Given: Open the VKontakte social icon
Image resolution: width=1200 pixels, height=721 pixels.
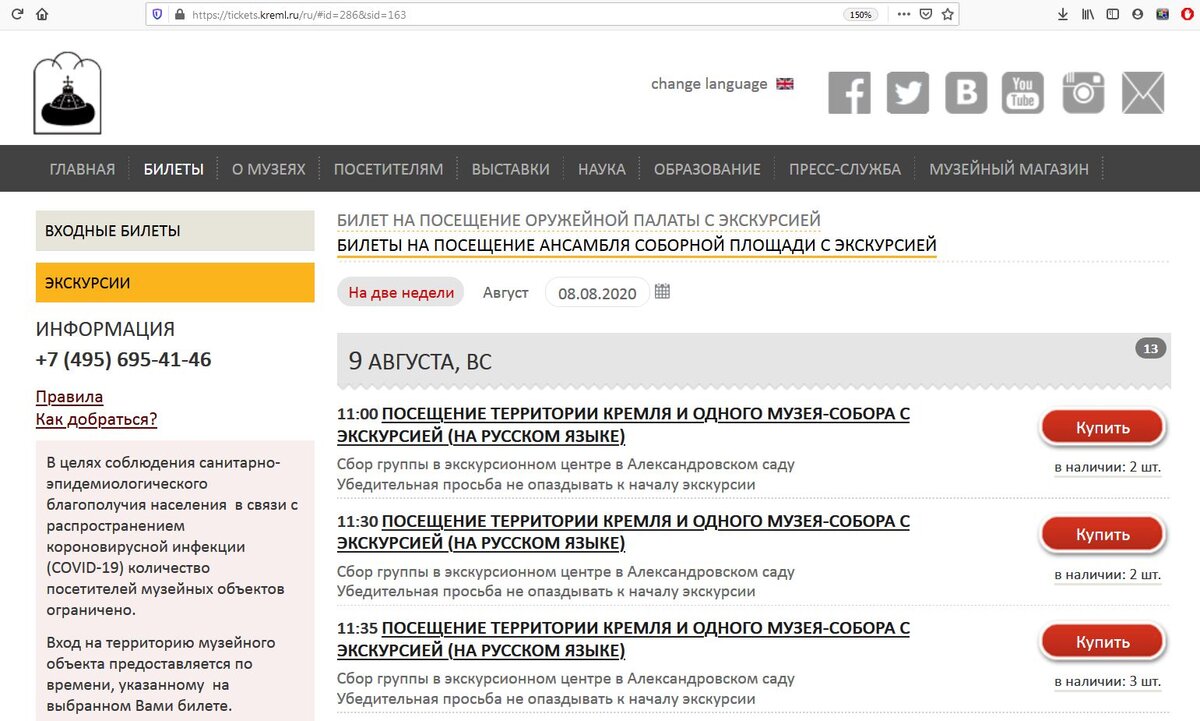Looking at the screenshot, I should point(966,93).
